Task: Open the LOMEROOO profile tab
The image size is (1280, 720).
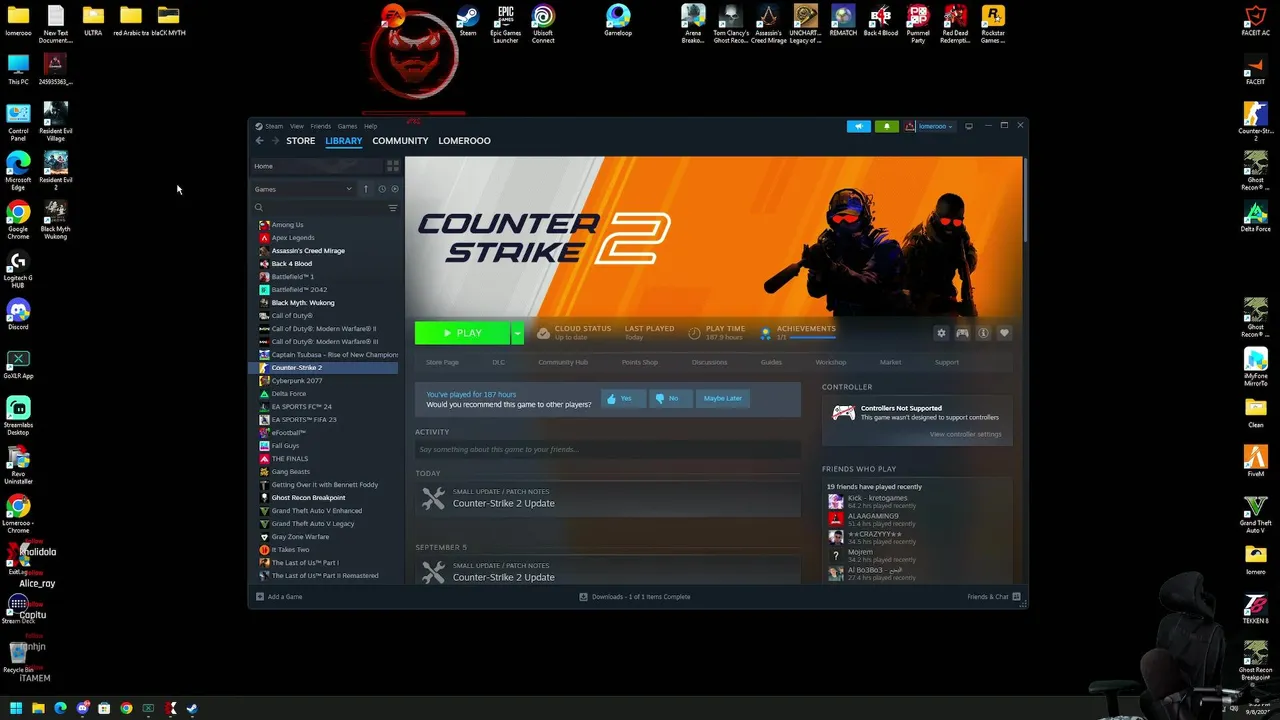Action: coord(464,141)
